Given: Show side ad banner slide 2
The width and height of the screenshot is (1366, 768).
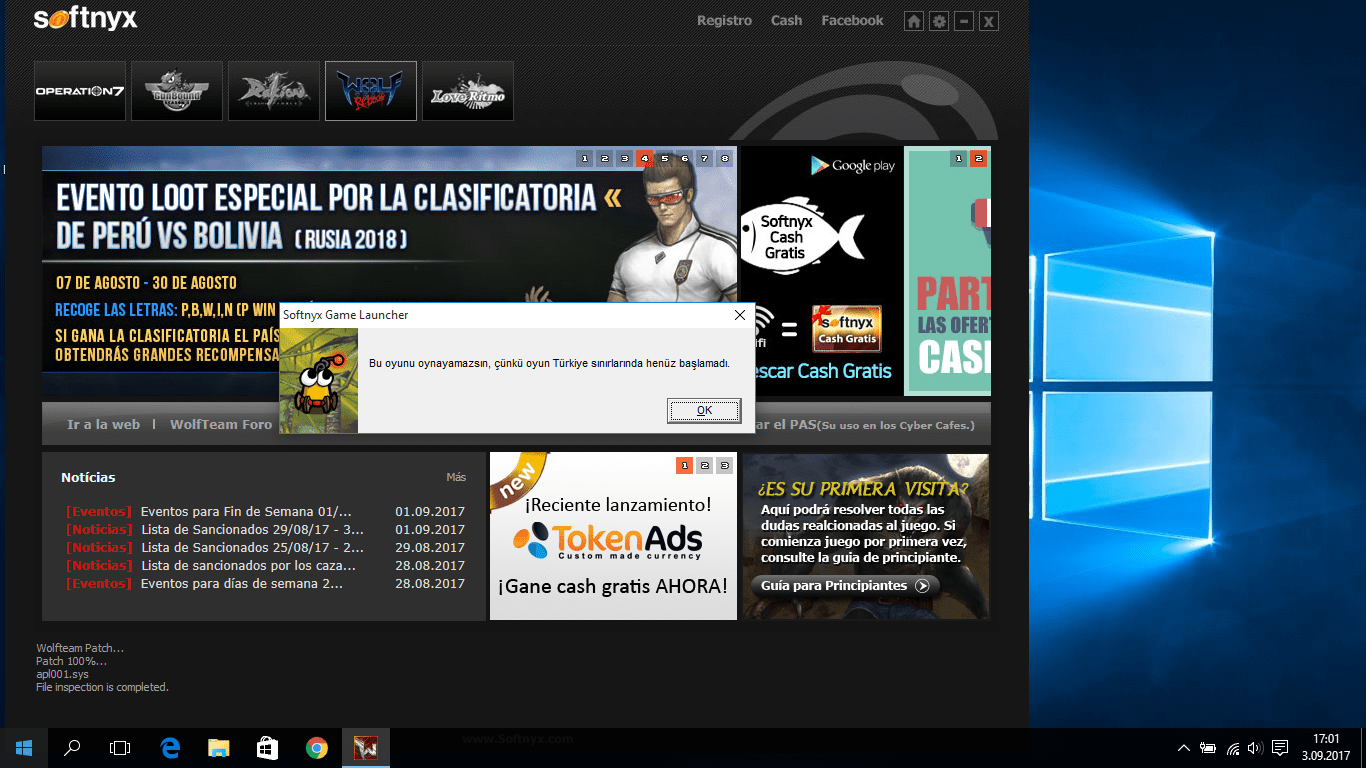Looking at the screenshot, I should (x=978, y=158).
